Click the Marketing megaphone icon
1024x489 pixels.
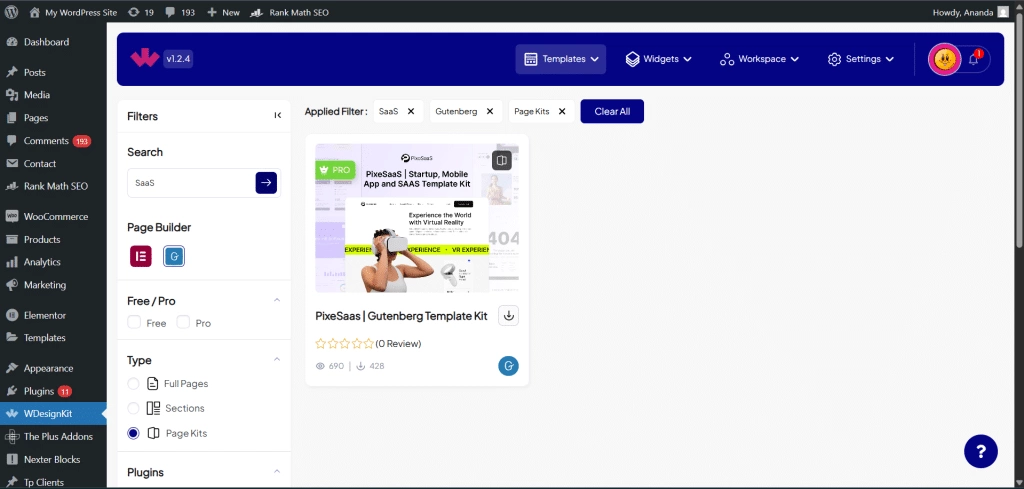[12, 285]
